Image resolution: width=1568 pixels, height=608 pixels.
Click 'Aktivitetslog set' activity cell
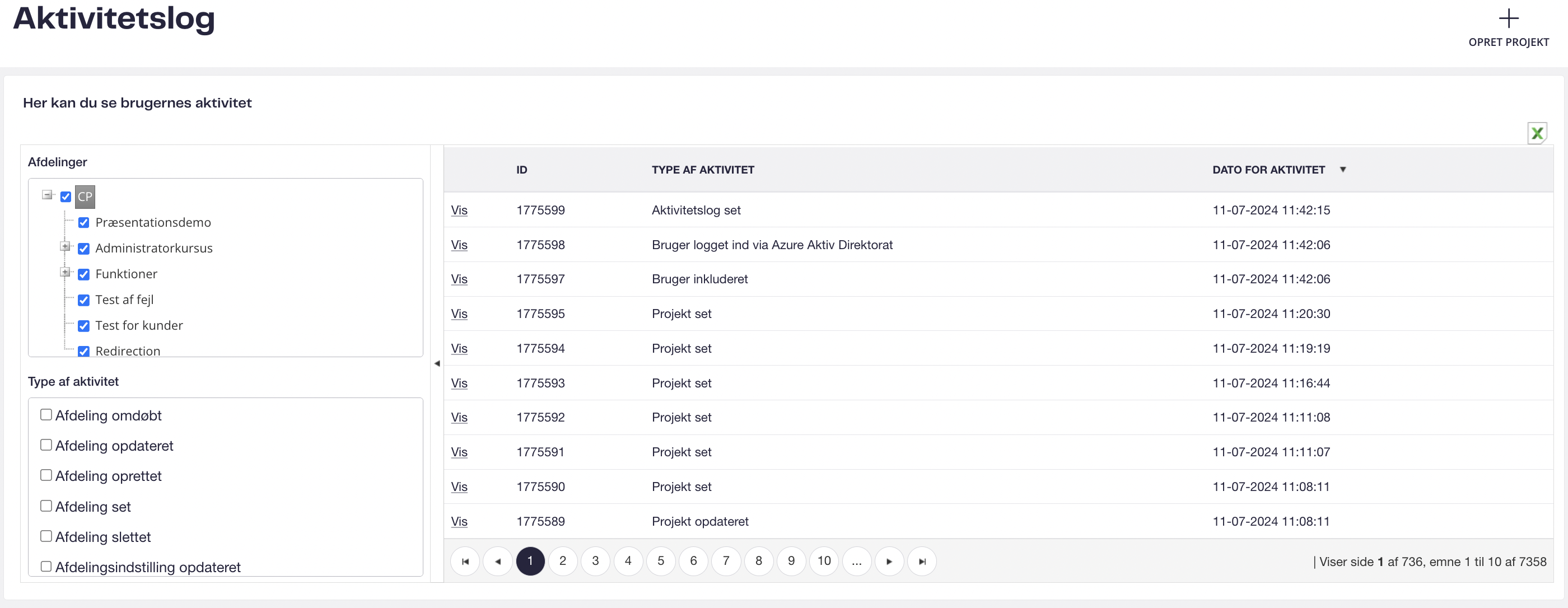696,211
